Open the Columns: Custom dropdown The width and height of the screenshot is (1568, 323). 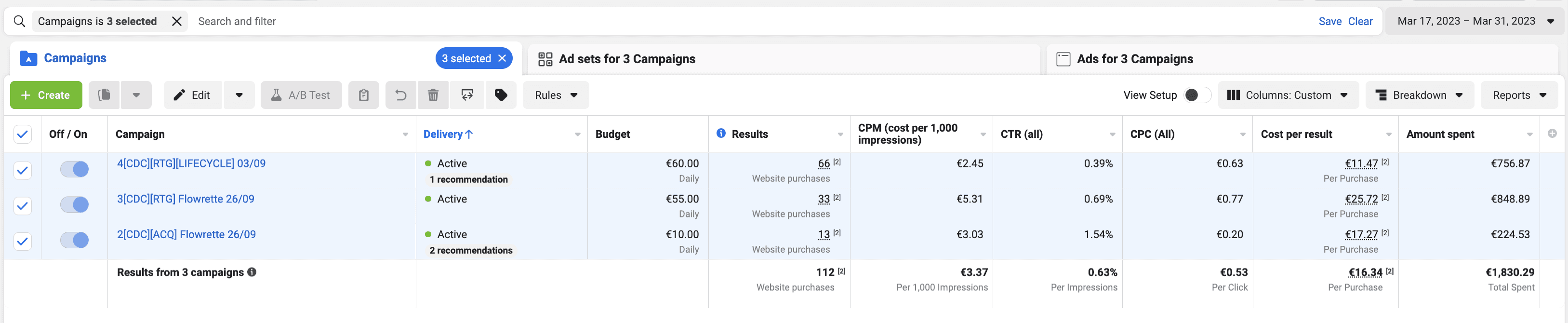pos(1288,95)
